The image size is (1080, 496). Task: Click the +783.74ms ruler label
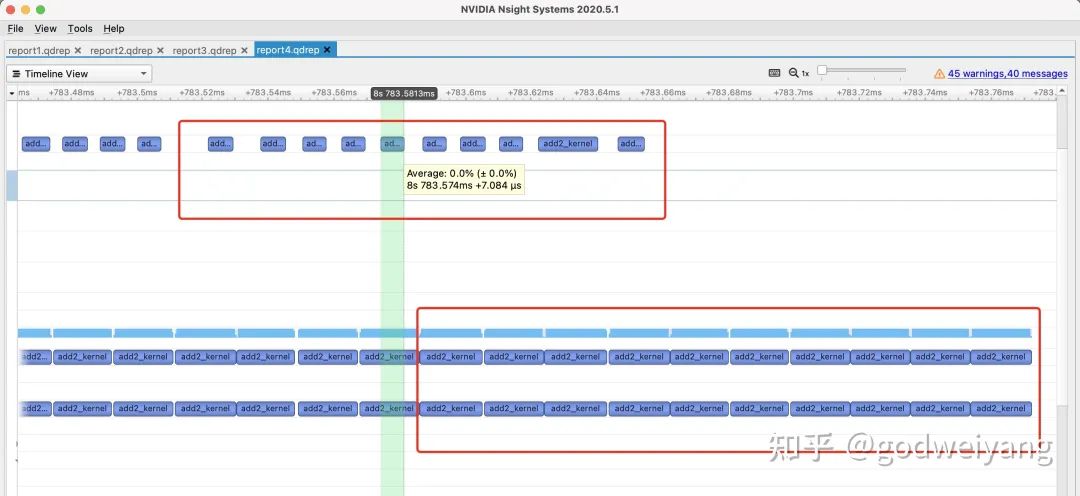point(924,92)
